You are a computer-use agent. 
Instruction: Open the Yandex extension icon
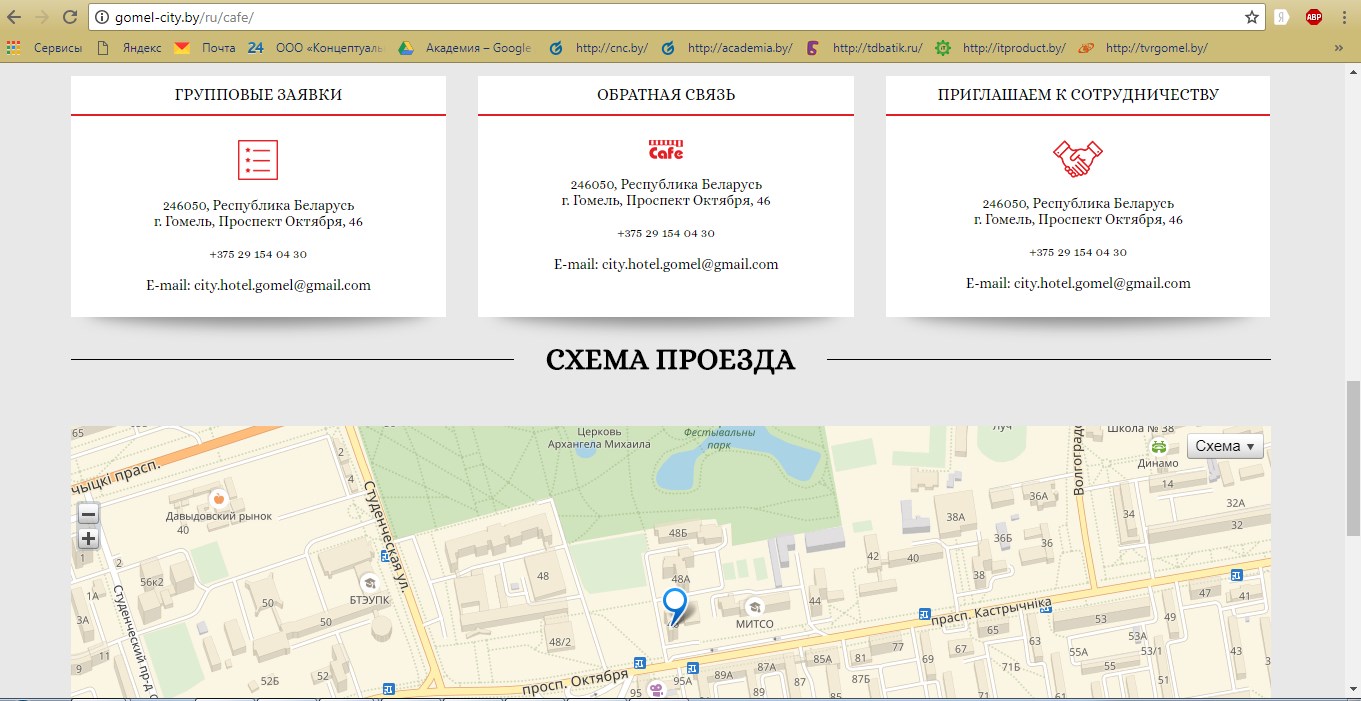[x=1282, y=17]
